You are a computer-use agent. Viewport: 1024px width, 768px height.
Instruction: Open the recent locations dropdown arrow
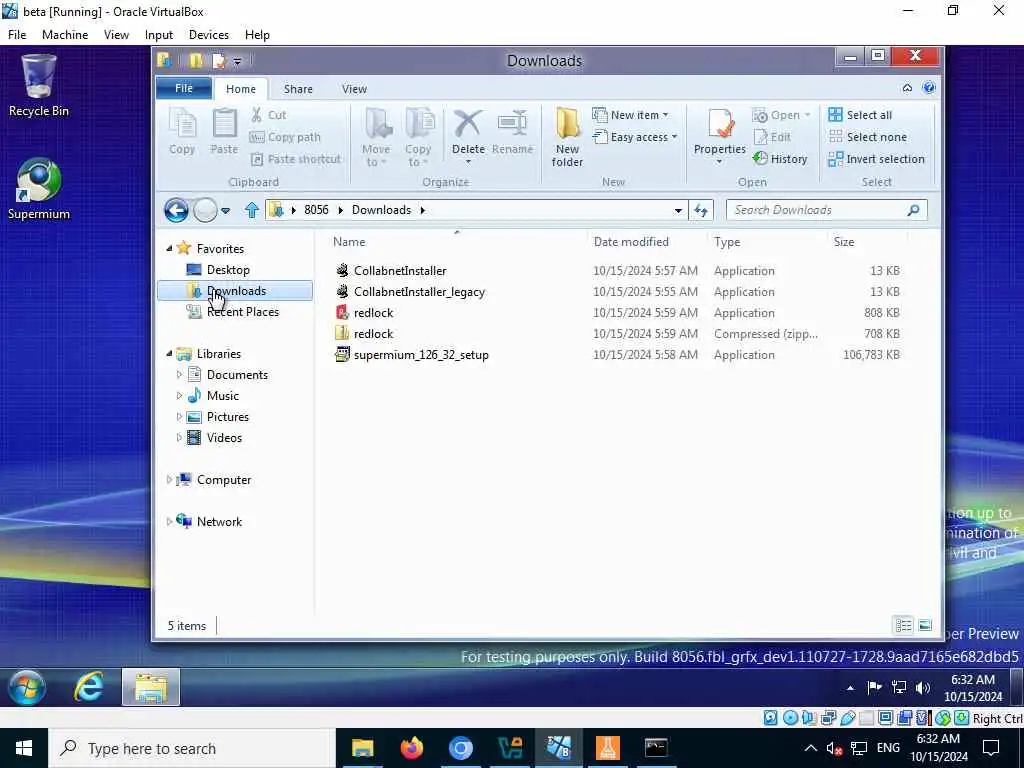coord(225,210)
